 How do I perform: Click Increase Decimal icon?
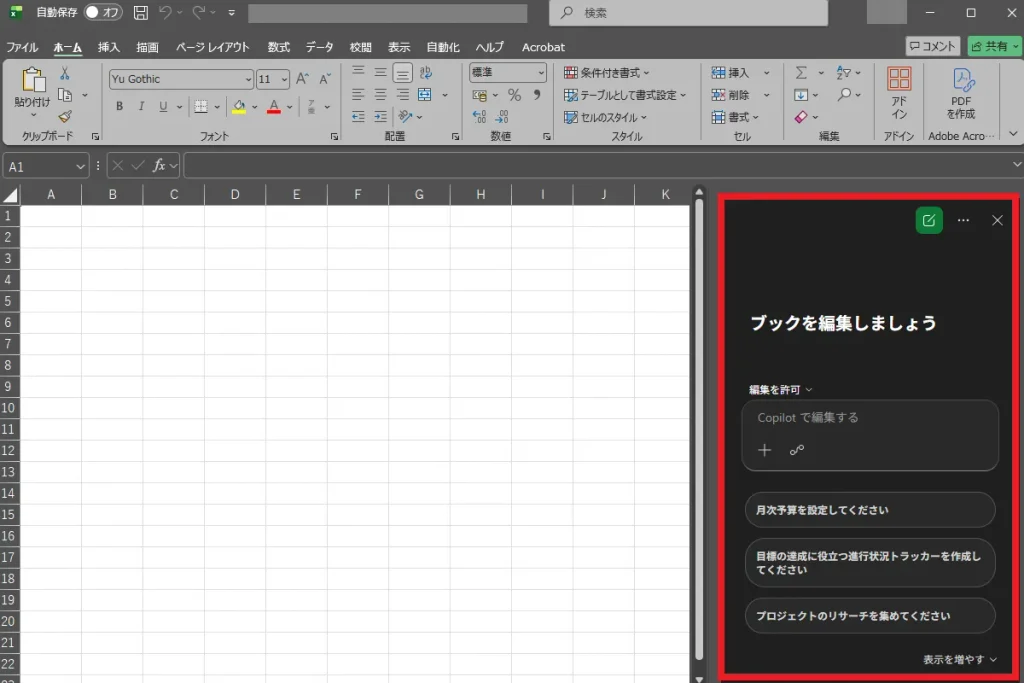tap(479, 117)
